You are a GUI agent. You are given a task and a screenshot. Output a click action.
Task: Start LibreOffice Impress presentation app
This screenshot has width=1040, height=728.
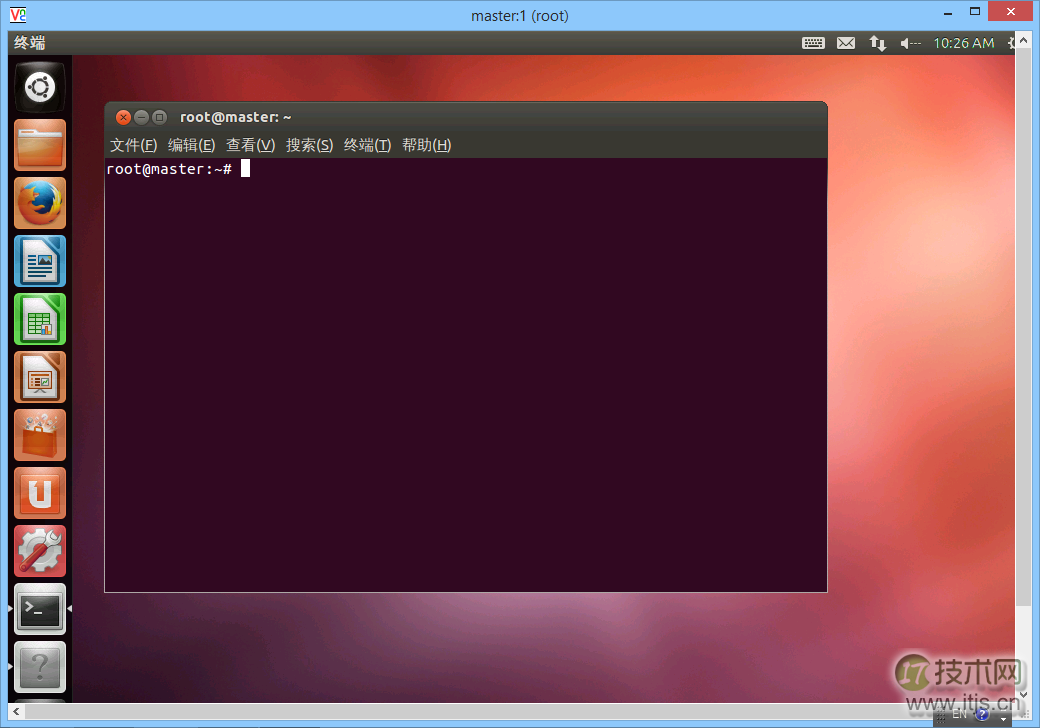(40, 377)
